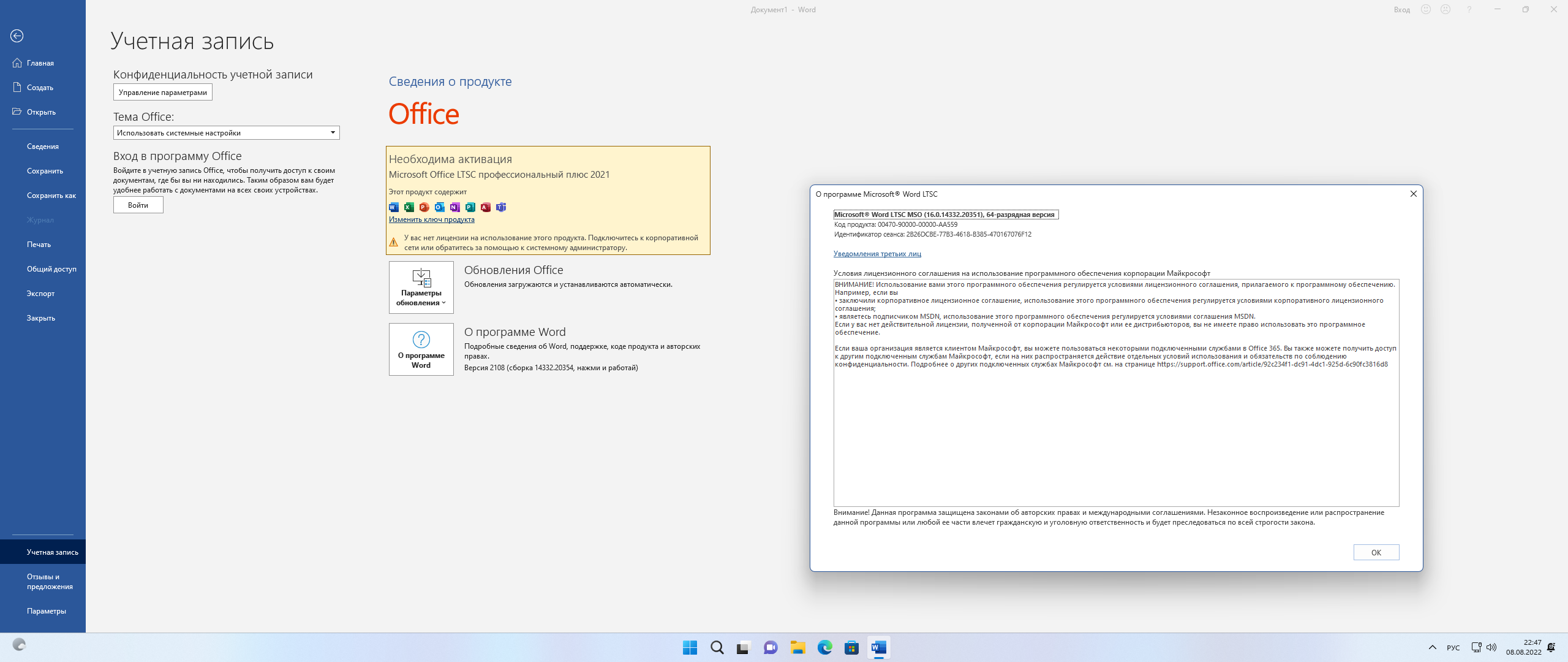The width and height of the screenshot is (1568, 662).
Task: Click Изменить ключ продукта link
Action: coord(432,219)
